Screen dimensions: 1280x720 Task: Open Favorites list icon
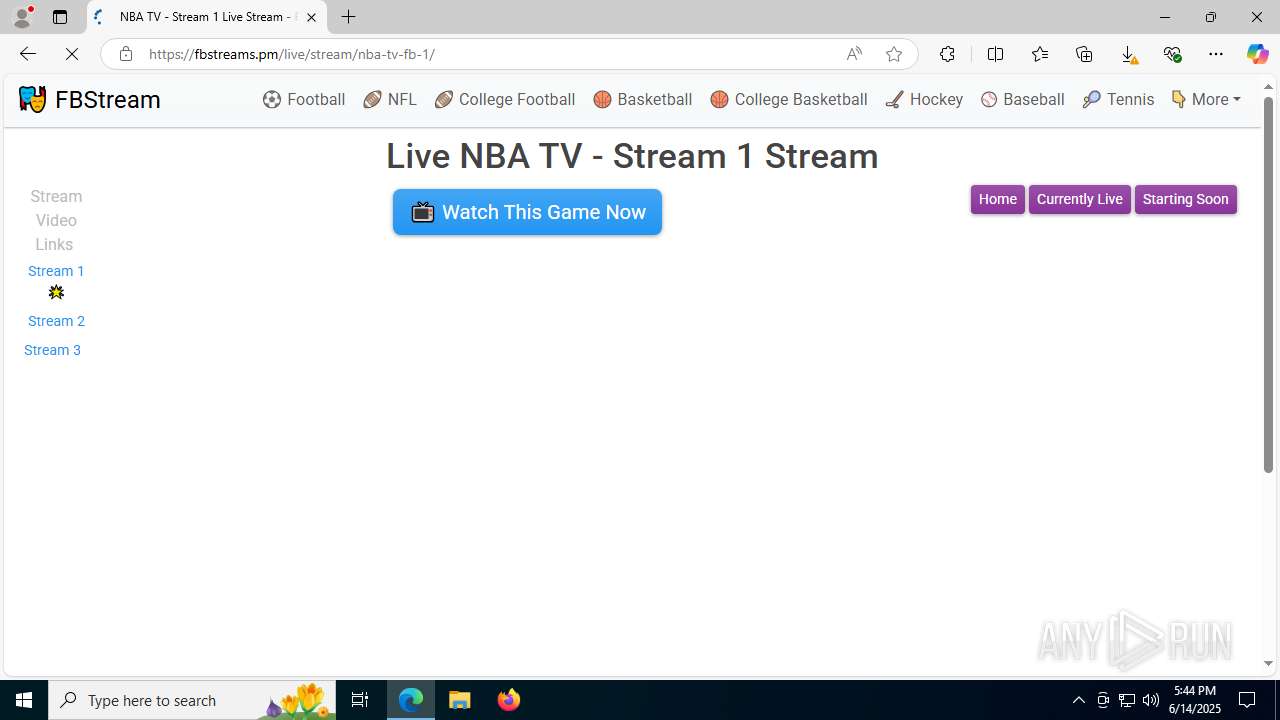tap(1040, 54)
